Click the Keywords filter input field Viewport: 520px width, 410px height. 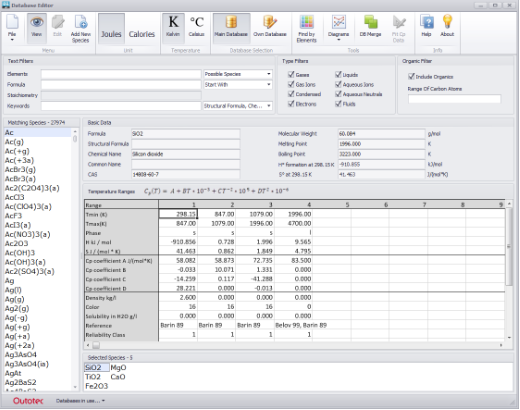(x=121, y=106)
